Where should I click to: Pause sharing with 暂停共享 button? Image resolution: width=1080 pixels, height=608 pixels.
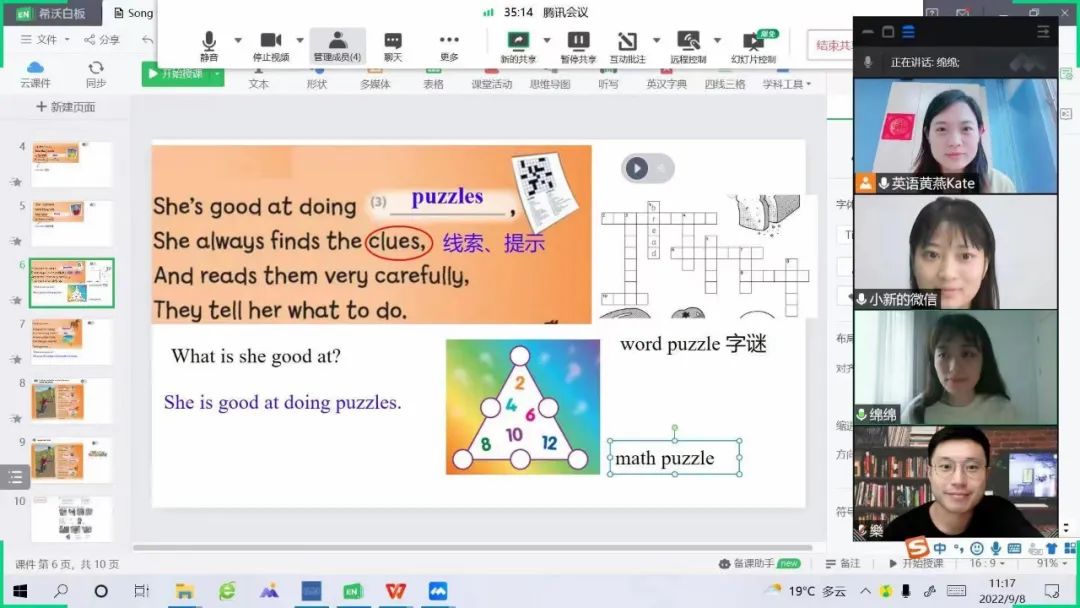click(578, 47)
